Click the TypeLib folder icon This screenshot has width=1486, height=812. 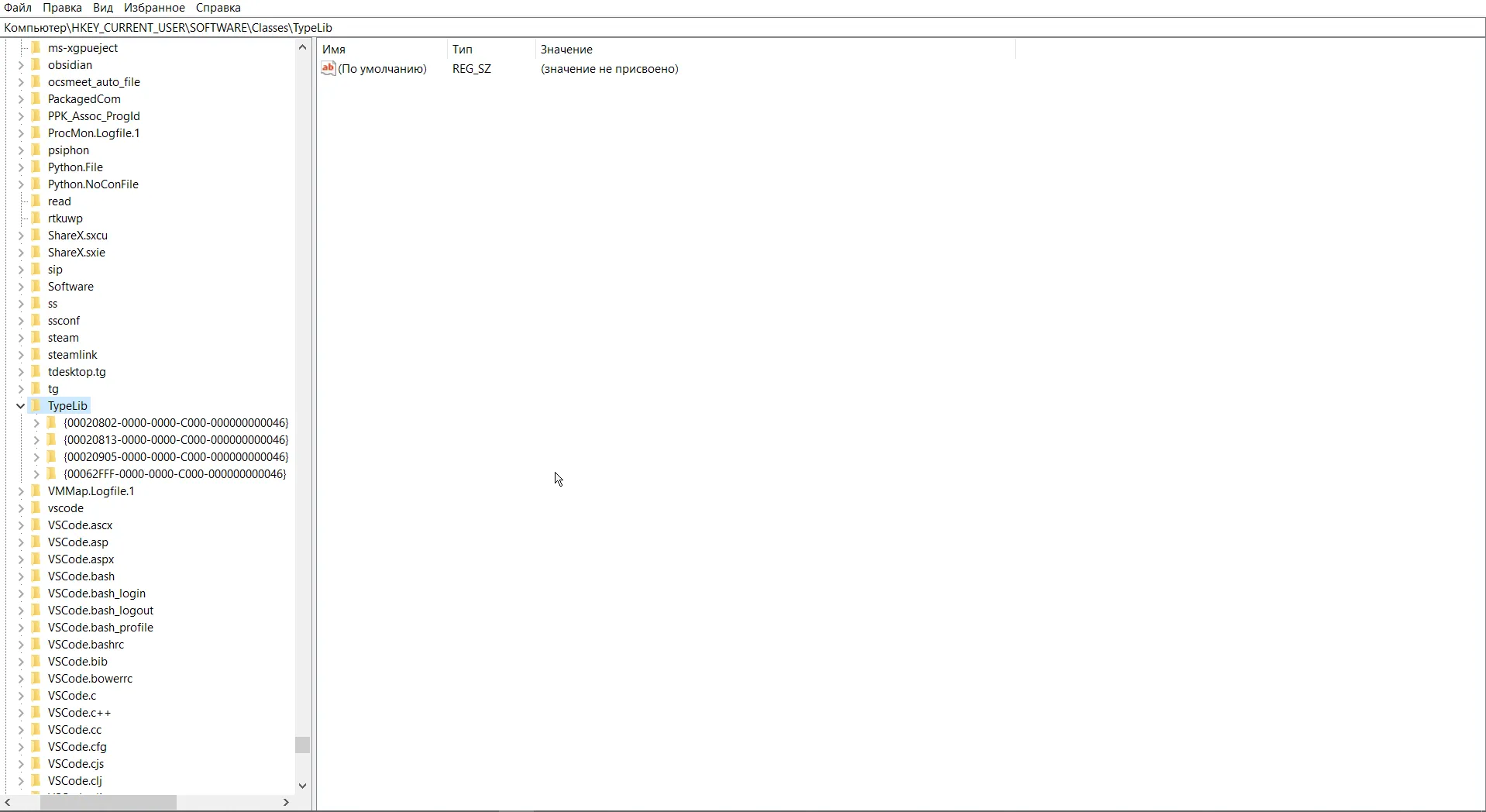(x=36, y=406)
